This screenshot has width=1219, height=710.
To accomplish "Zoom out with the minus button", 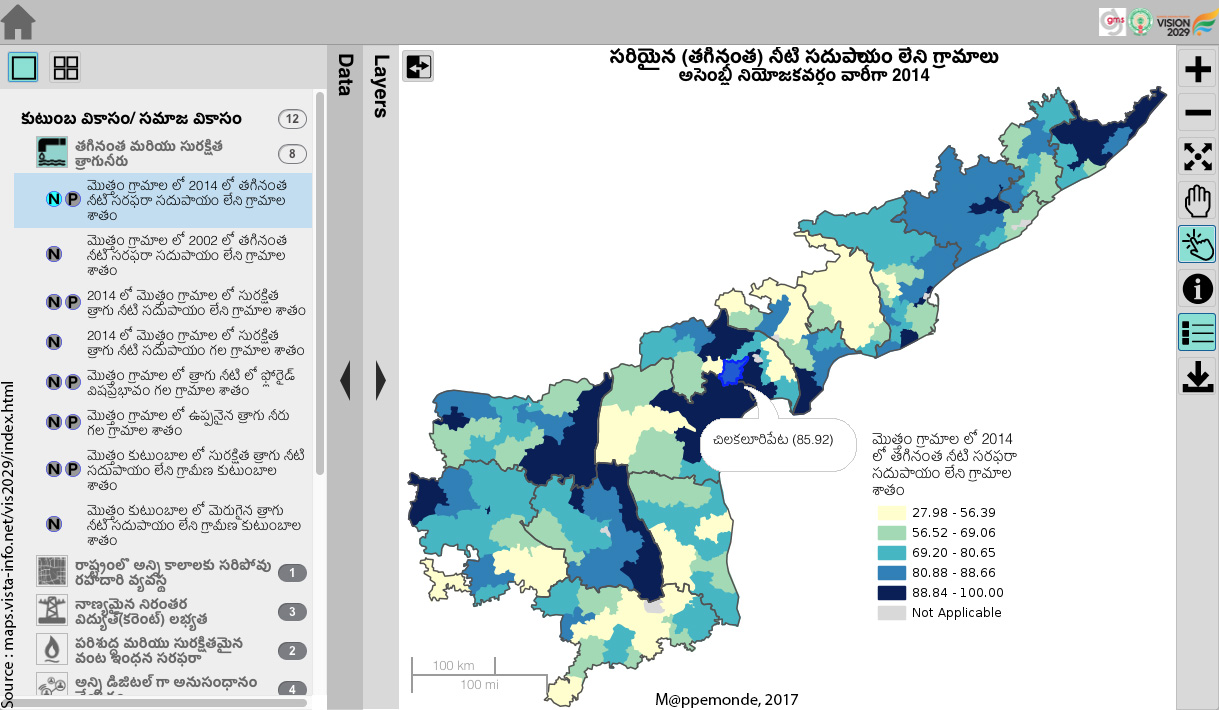I will (1197, 113).
